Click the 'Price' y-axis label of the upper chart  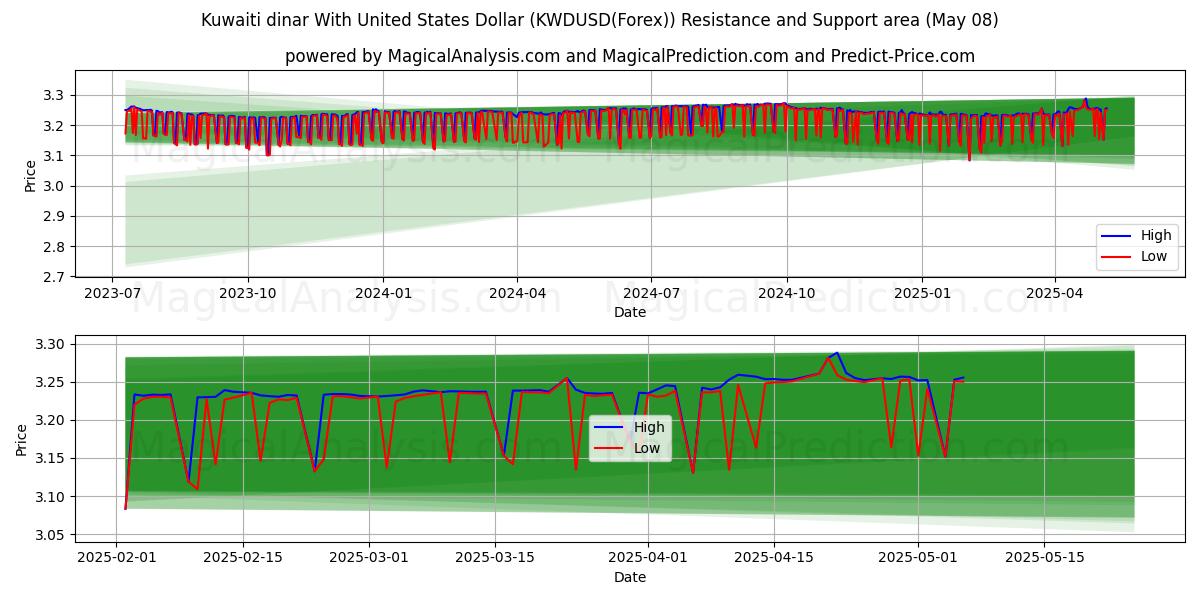tap(31, 175)
